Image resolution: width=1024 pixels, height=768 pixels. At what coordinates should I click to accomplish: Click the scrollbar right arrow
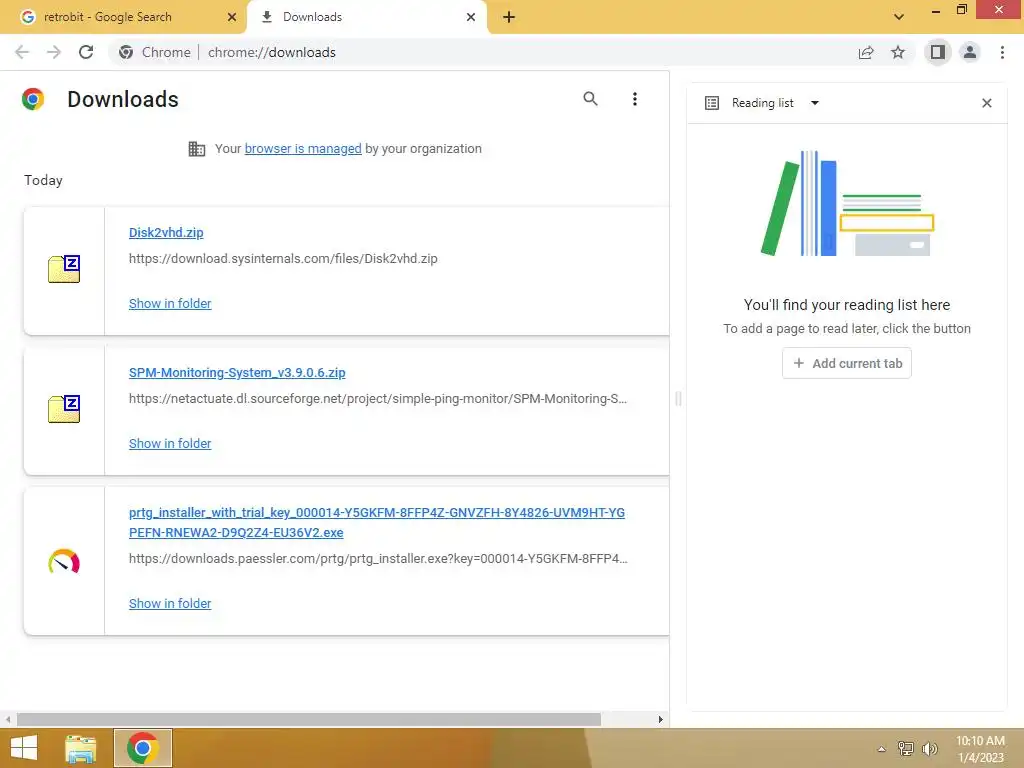coord(660,719)
